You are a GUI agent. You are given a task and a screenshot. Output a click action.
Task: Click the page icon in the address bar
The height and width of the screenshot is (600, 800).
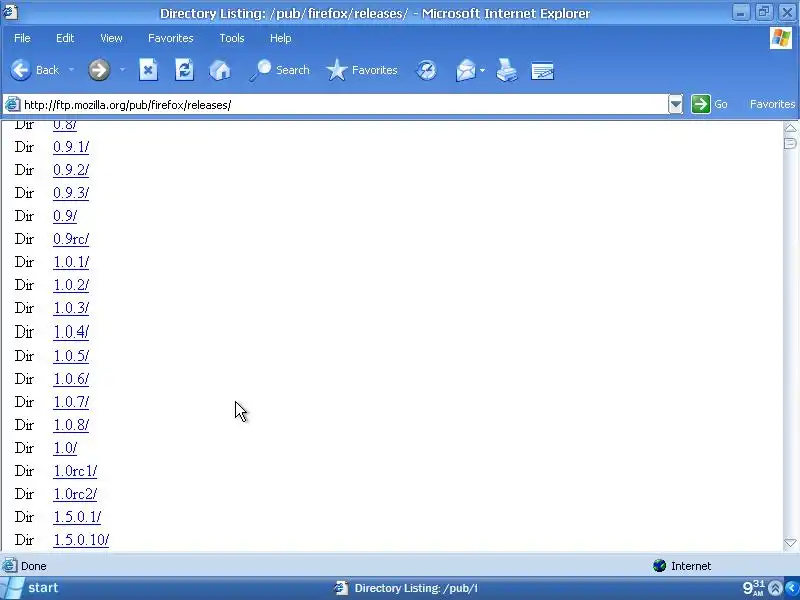(x=12, y=105)
